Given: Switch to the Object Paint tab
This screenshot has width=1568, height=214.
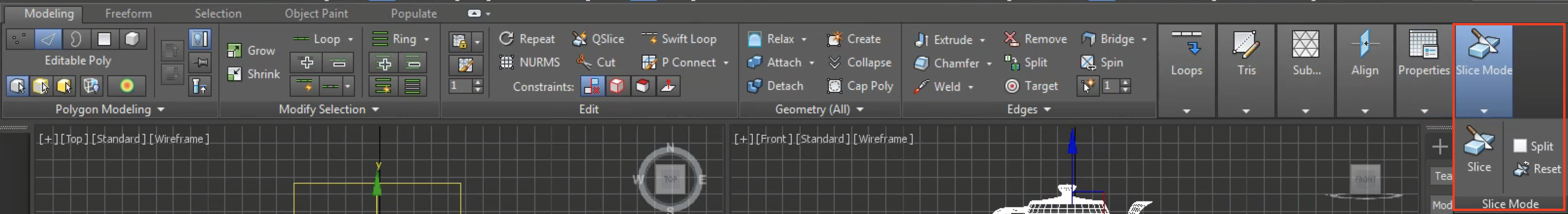Looking at the screenshot, I should (x=316, y=13).
